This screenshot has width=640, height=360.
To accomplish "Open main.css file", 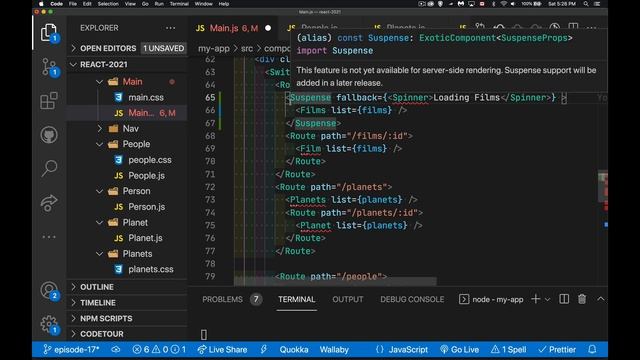I will [x=146, y=98].
